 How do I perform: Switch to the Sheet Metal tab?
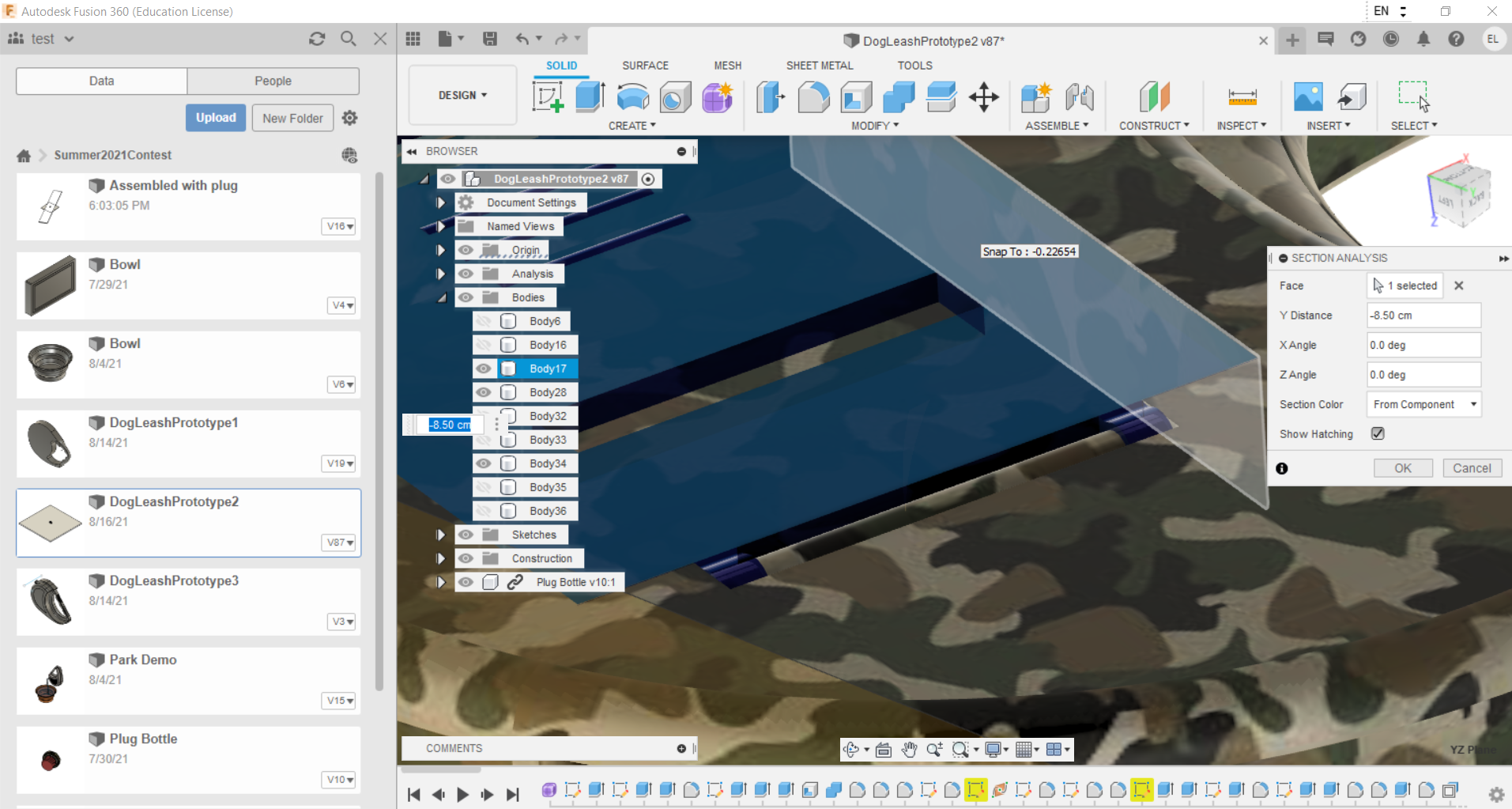(819, 65)
